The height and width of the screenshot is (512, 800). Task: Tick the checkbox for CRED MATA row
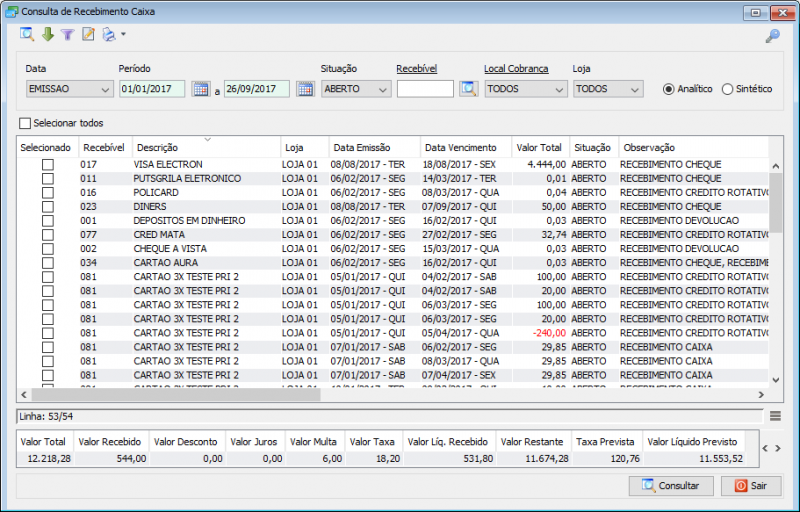point(47,235)
